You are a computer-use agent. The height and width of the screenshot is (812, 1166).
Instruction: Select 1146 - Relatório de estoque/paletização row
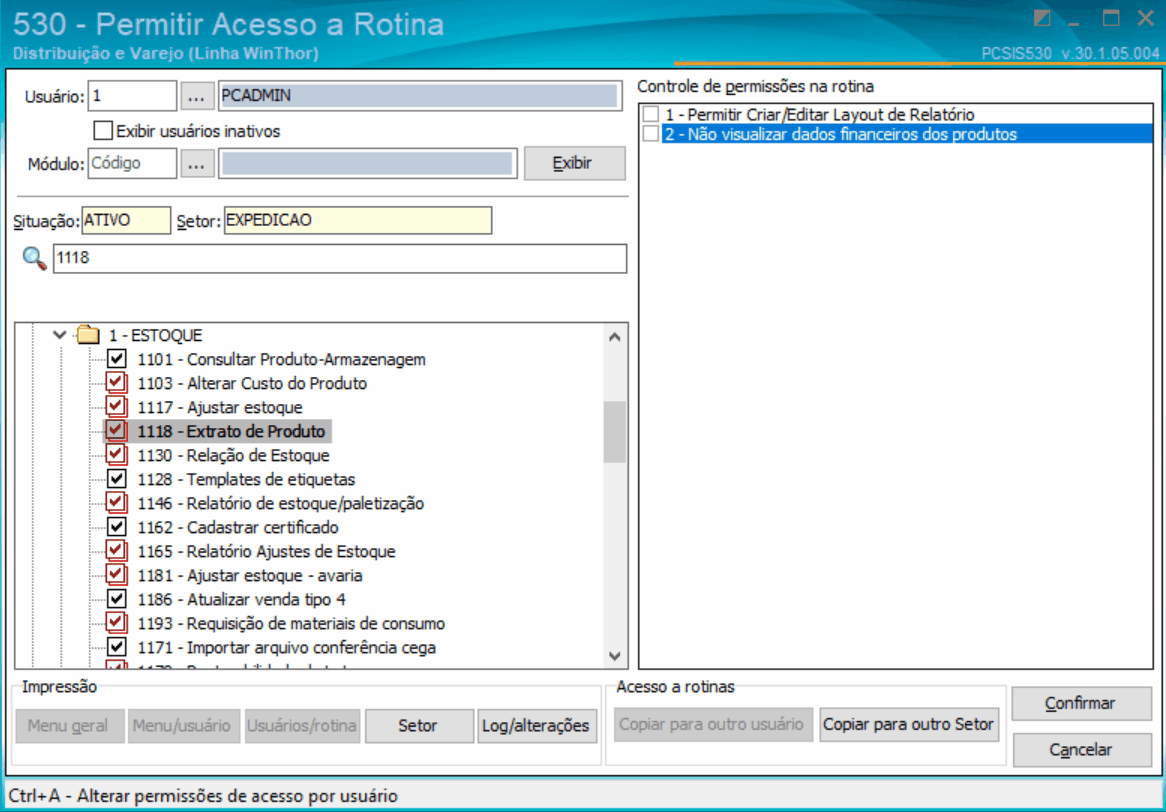[281, 503]
